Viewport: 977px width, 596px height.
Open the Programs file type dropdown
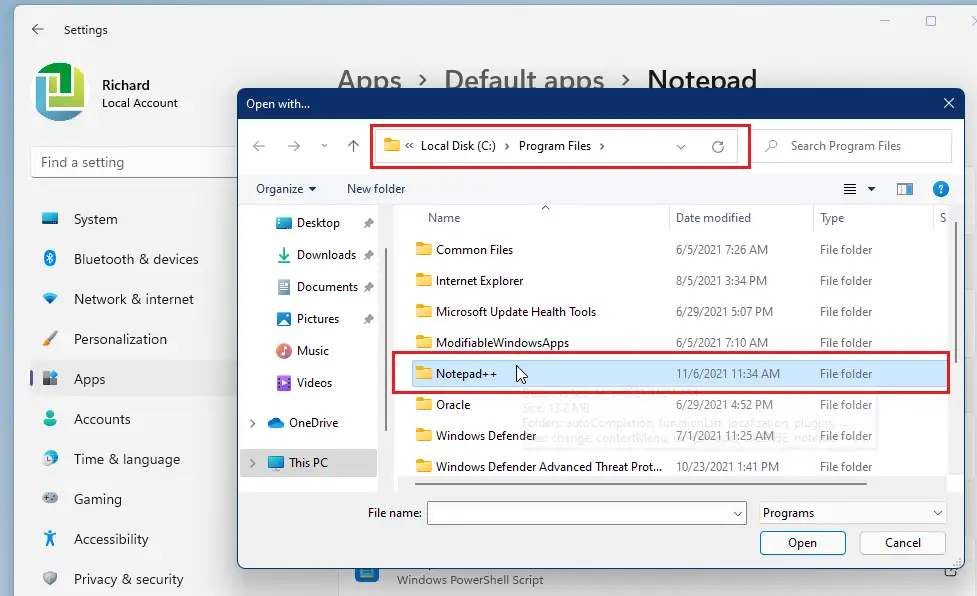(x=852, y=513)
